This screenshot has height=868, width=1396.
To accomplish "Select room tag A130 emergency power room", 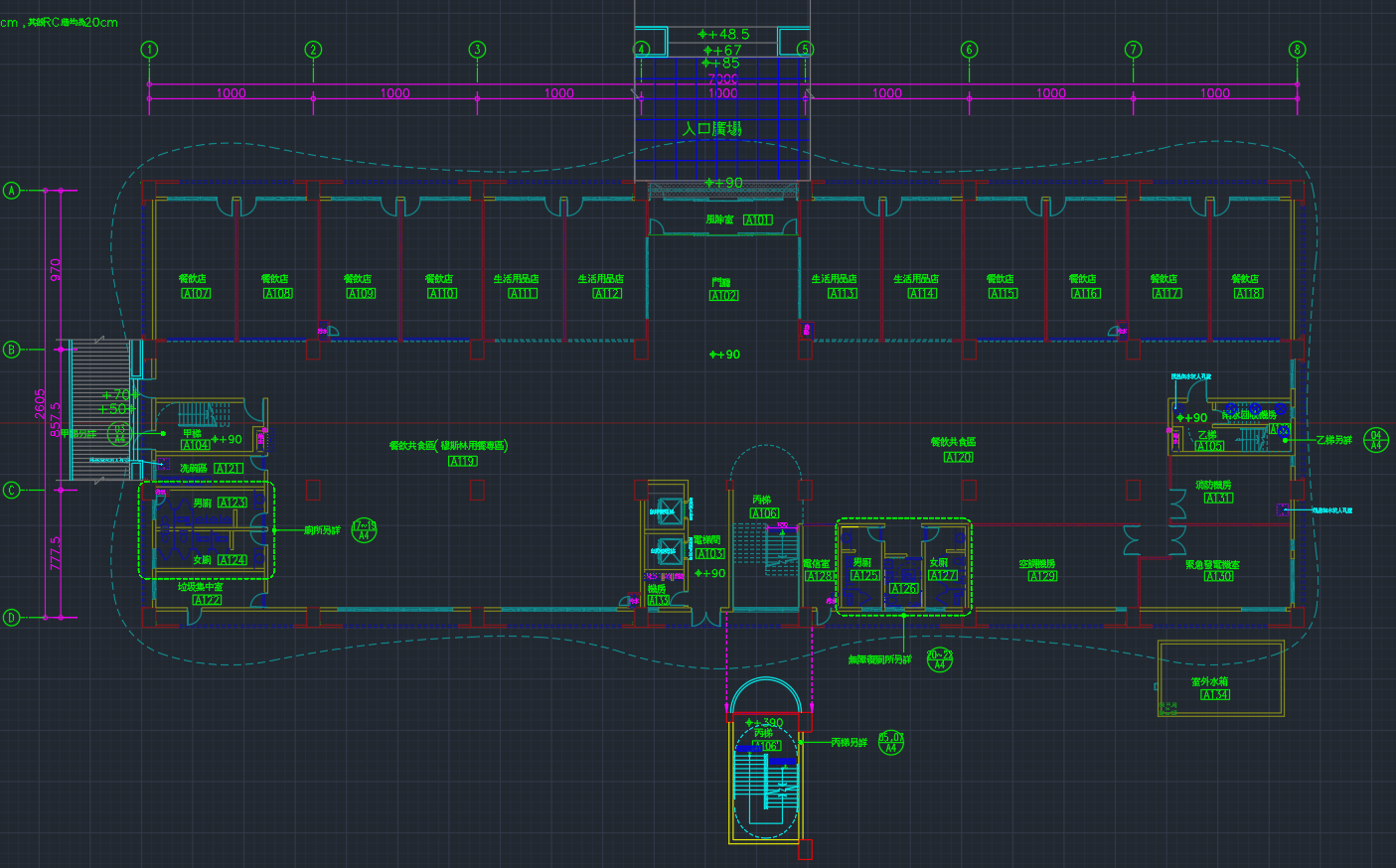I will click(1218, 576).
